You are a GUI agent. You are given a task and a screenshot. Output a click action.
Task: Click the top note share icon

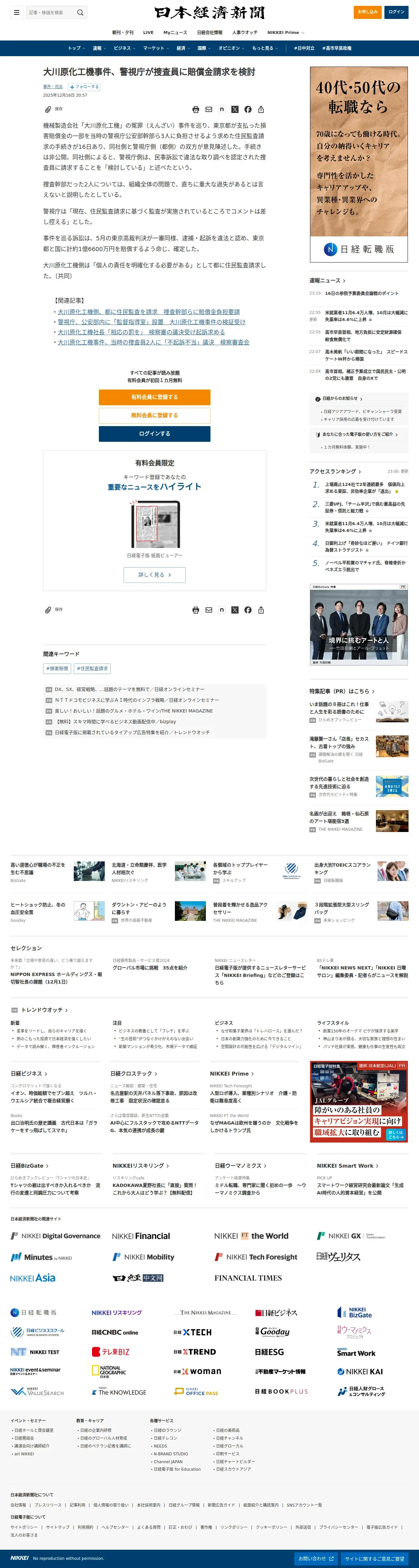[221, 110]
